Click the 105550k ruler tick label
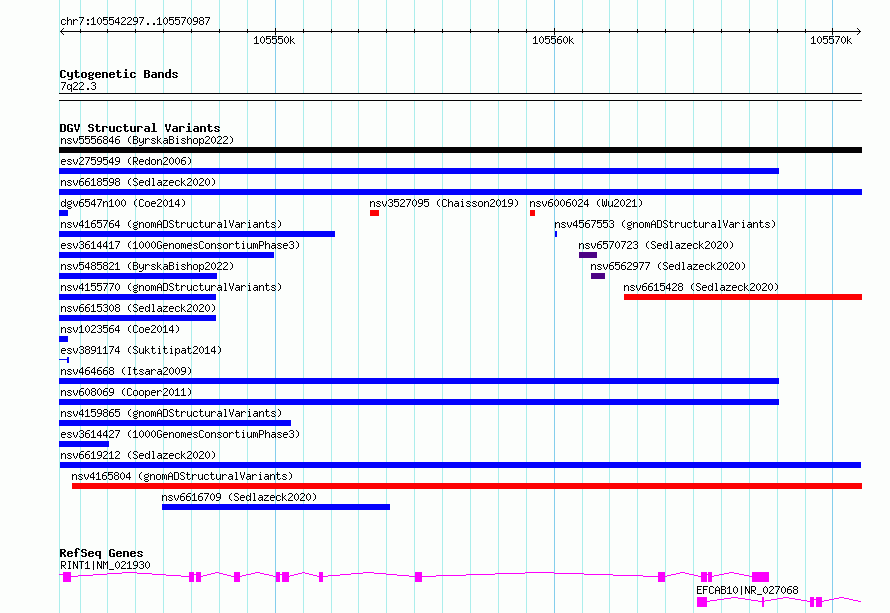 pos(274,40)
